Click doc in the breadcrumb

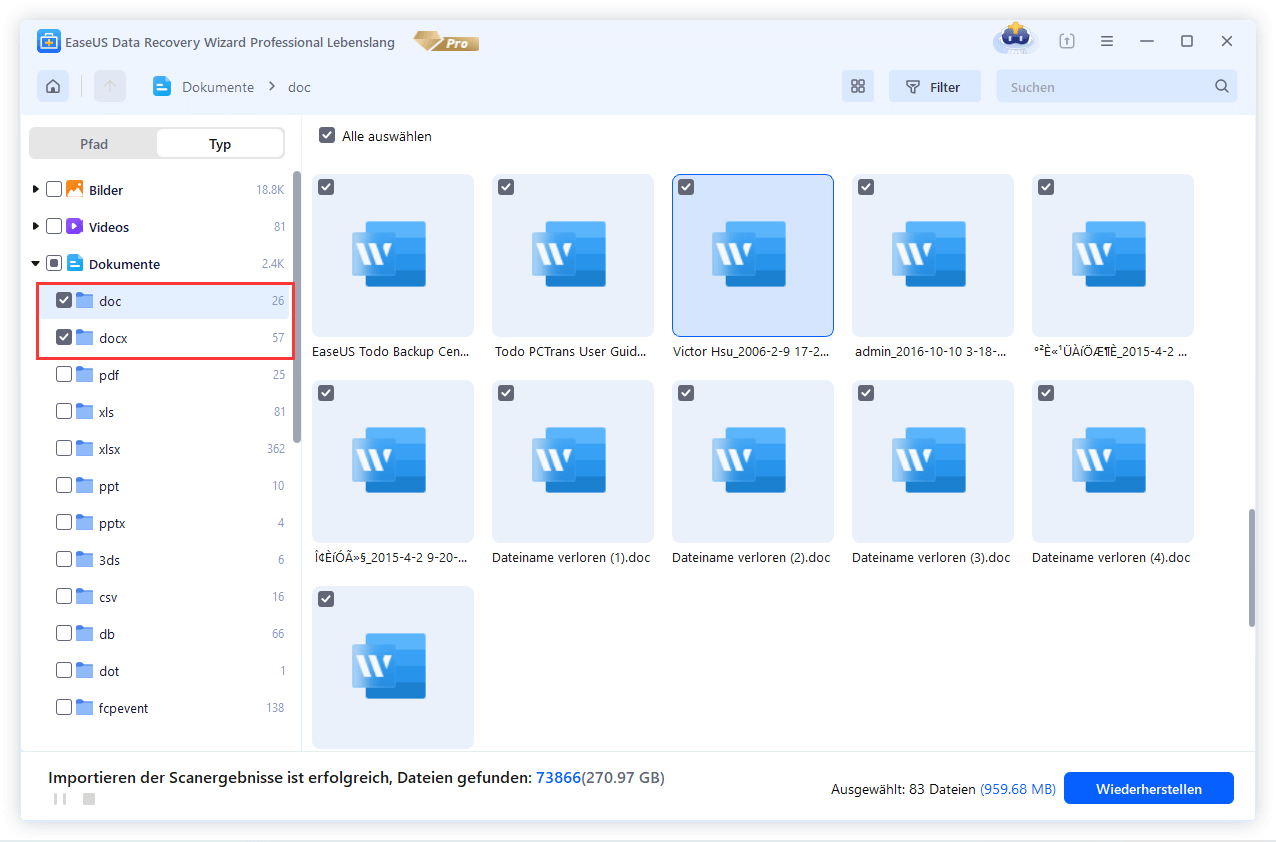click(x=299, y=87)
